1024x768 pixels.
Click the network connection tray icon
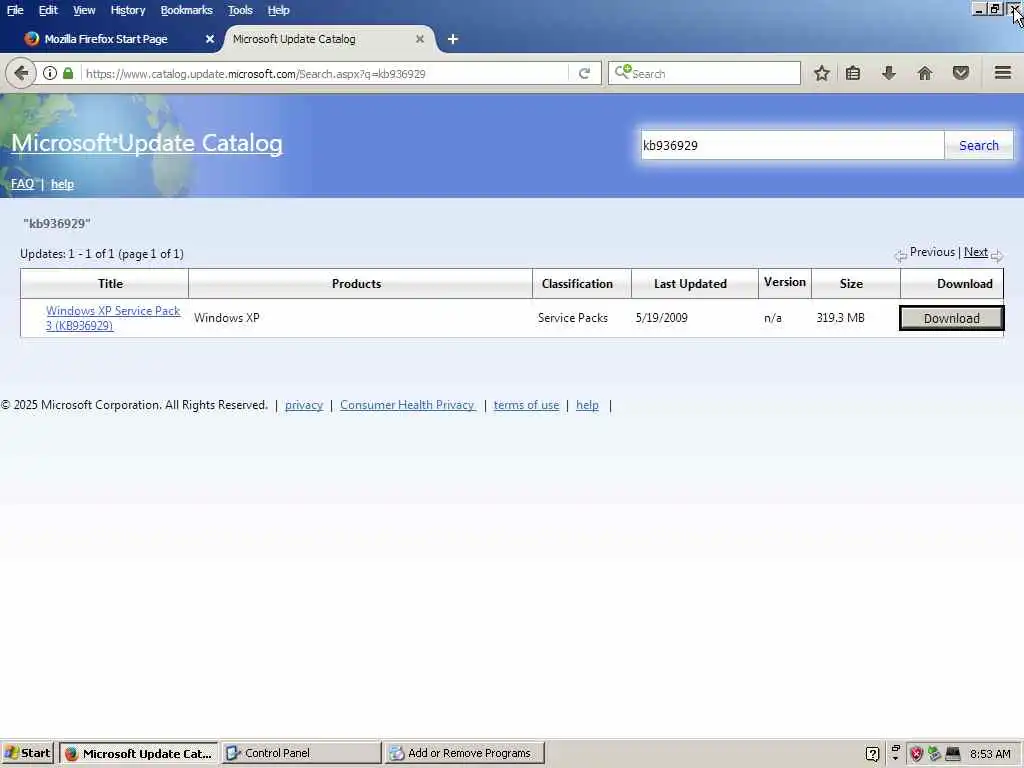(935, 754)
